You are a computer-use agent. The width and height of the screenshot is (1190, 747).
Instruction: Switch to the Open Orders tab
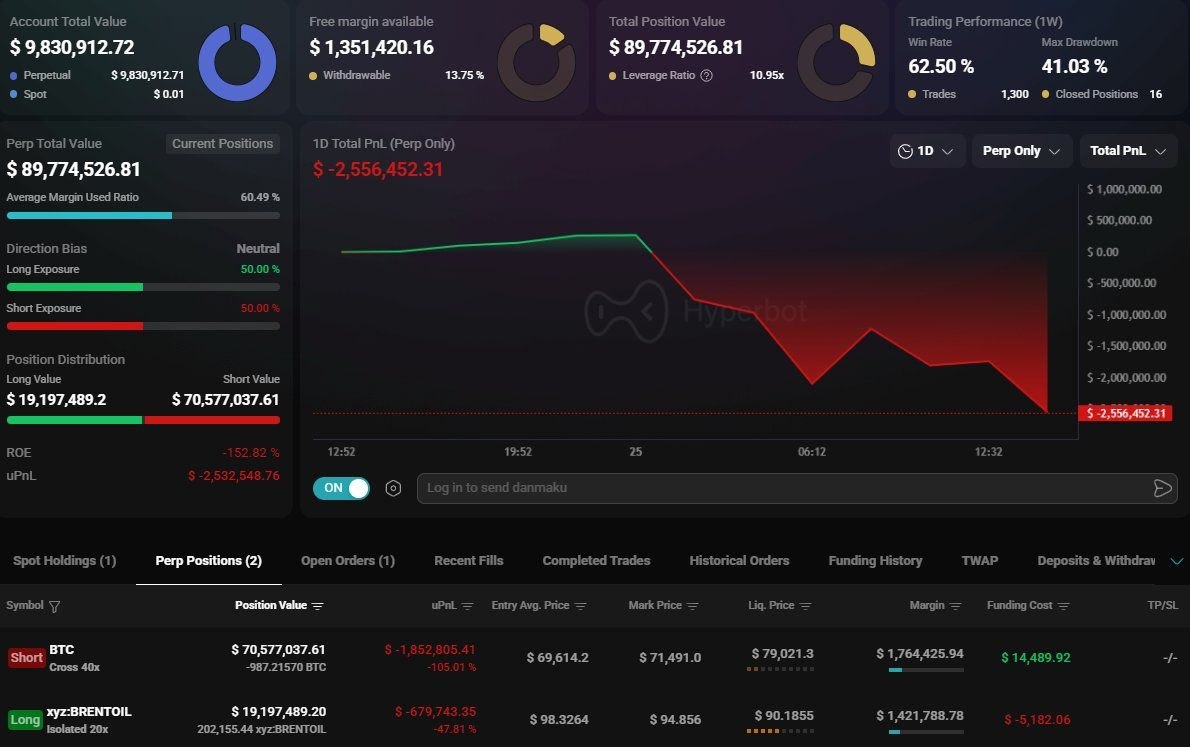click(348, 560)
